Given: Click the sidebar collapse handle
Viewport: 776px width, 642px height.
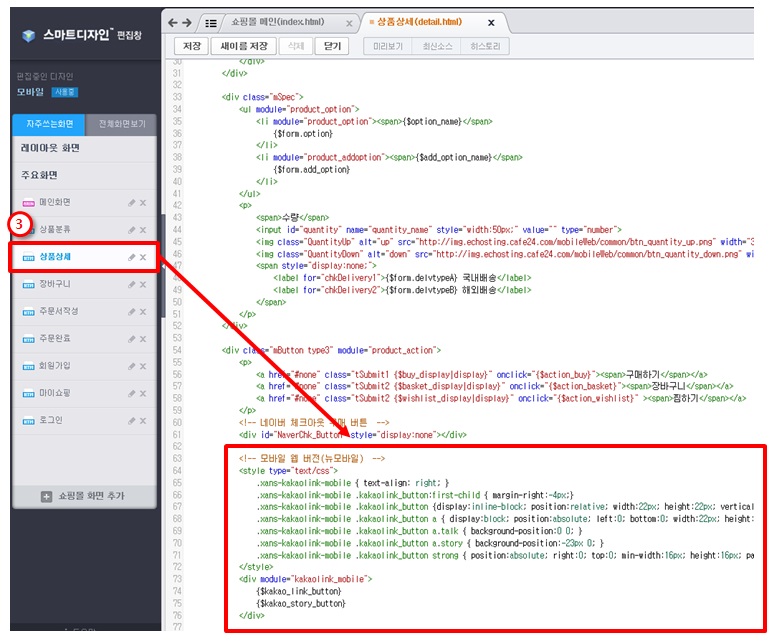Looking at the screenshot, I should tap(163, 266).
